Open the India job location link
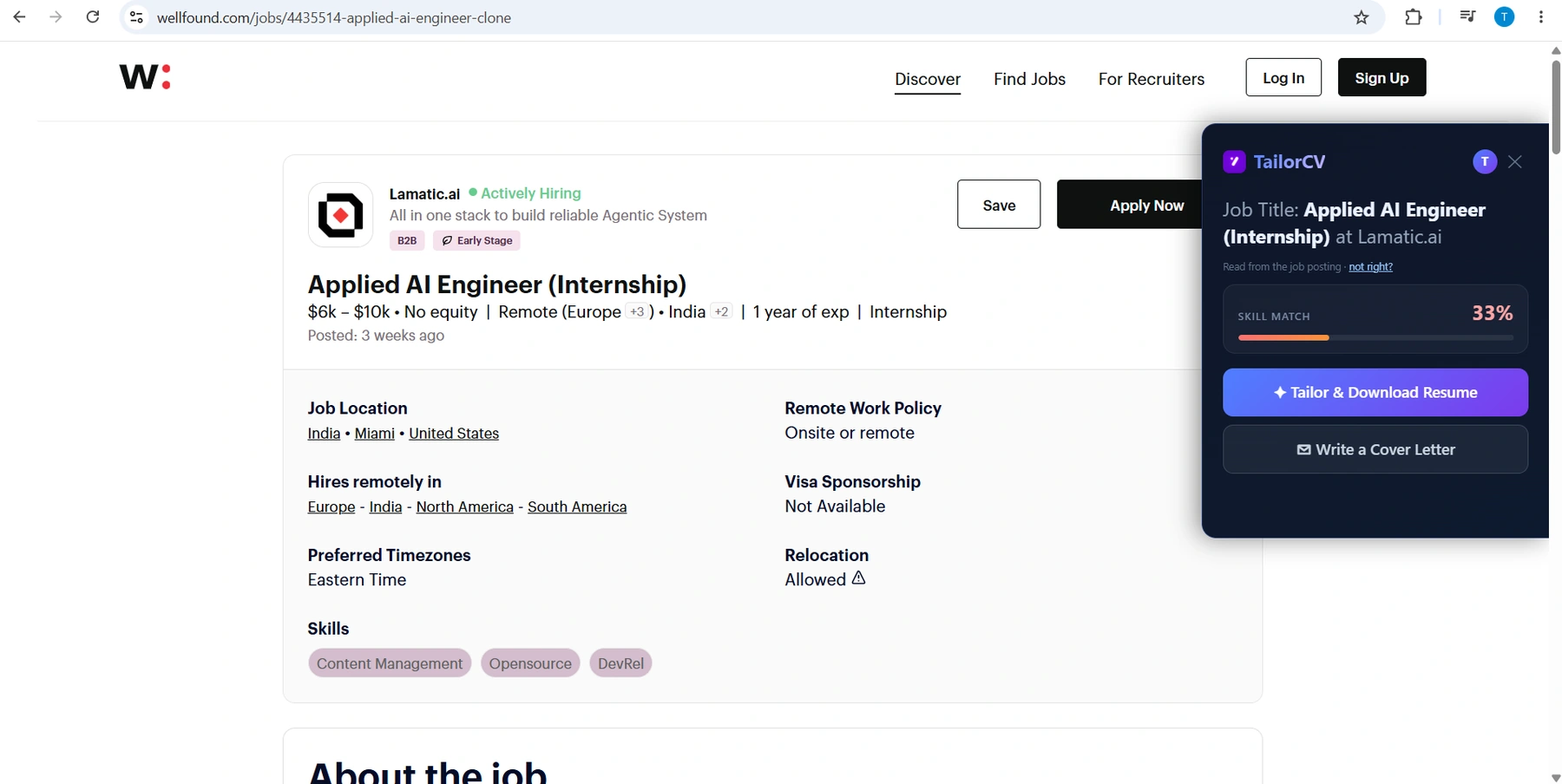The width and height of the screenshot is (1562, 784). [324, 434]
